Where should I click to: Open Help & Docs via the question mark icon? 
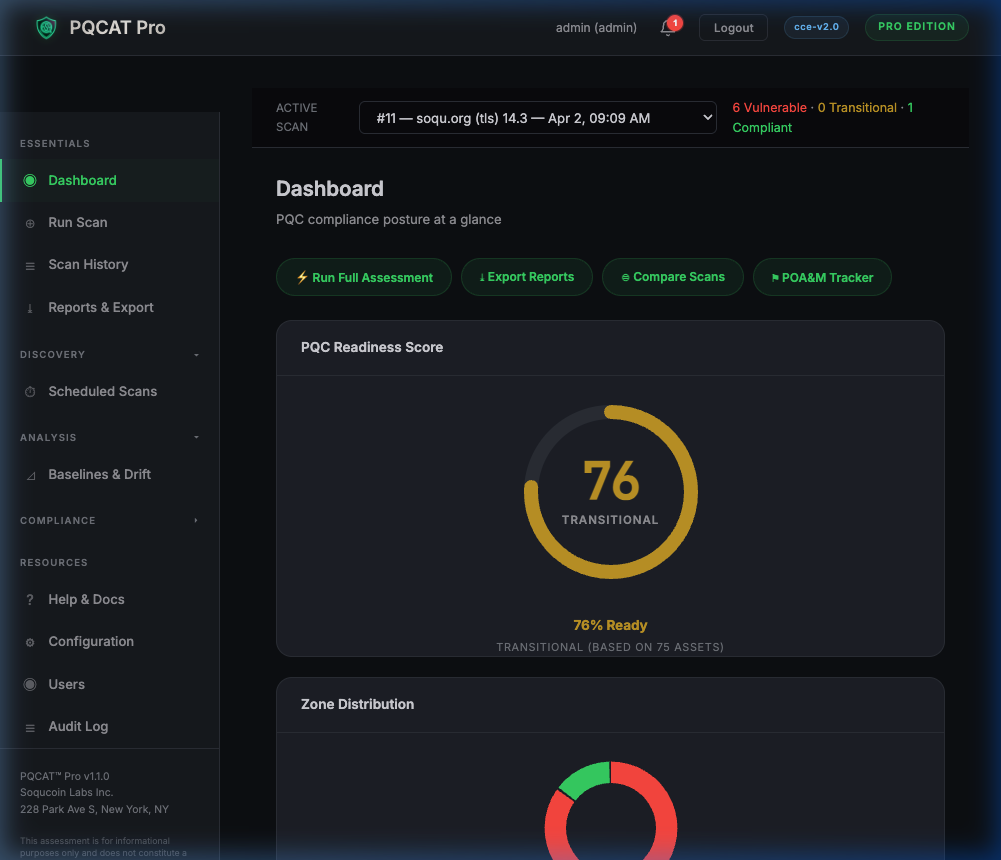click(28, 599)
